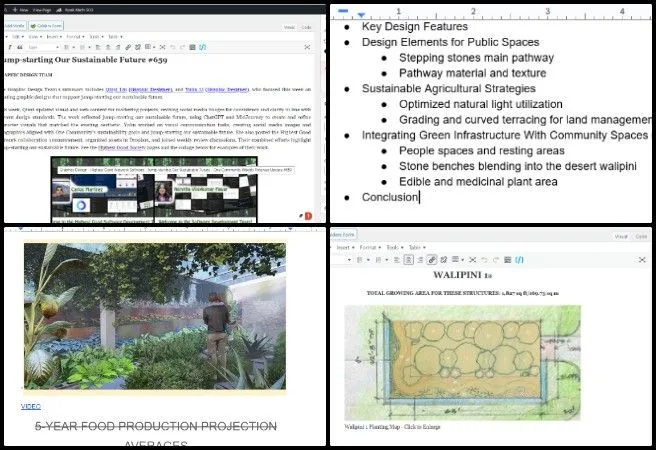Click the shortcode braces icon in top-left editor
This screenshot has width=656, height=450.
[x=203, y=46]
